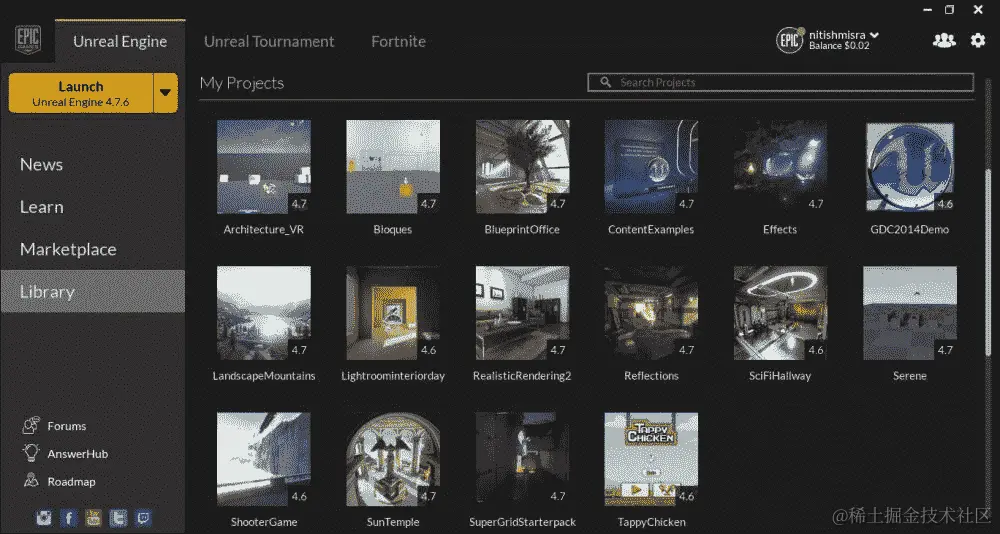The width and height of the screenshot is (1000, 534).
Task: Click the Forums speech bubble icon
Action: (x=31, y=426)
